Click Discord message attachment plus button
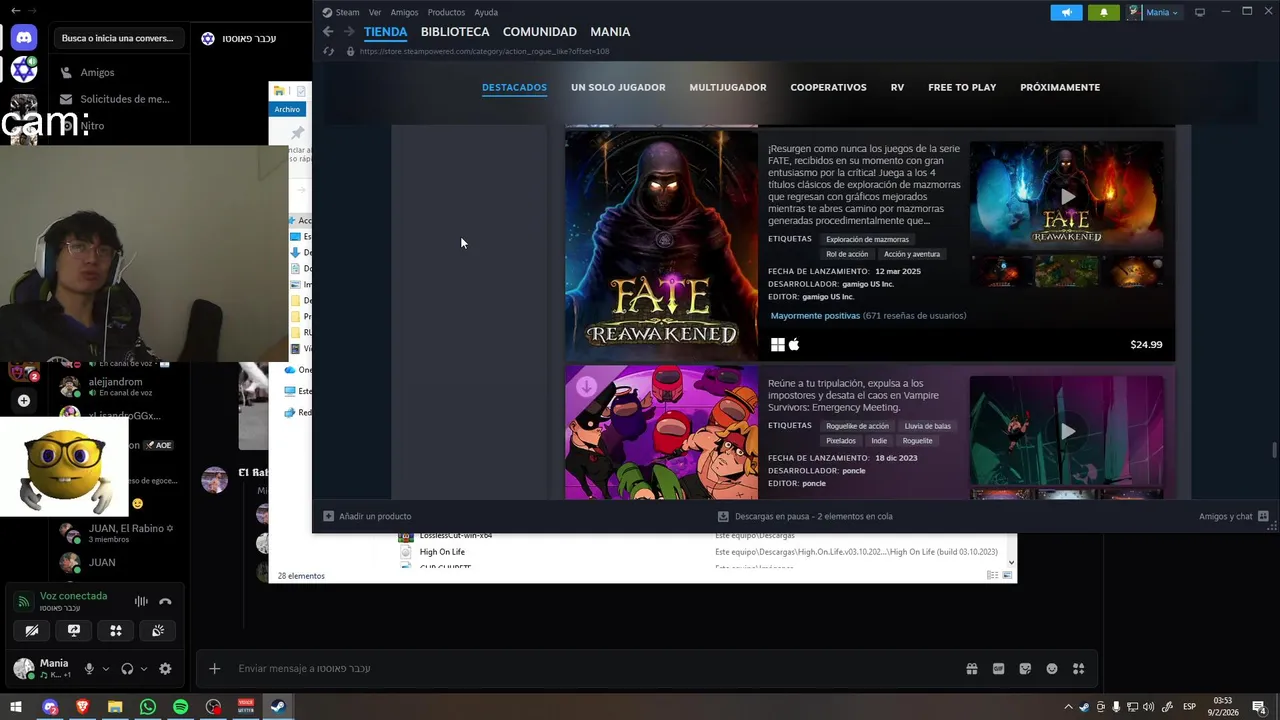The image size is (1280, 720). coord(214,668)
